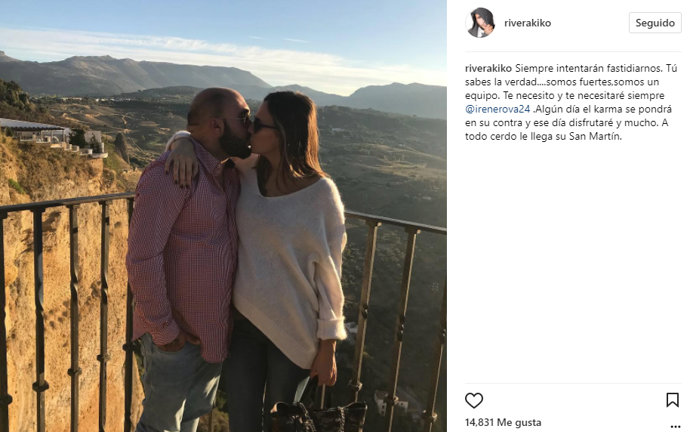Open the three-dot more options menu
The width and height of the screenshot is (690, 432).
675,426
